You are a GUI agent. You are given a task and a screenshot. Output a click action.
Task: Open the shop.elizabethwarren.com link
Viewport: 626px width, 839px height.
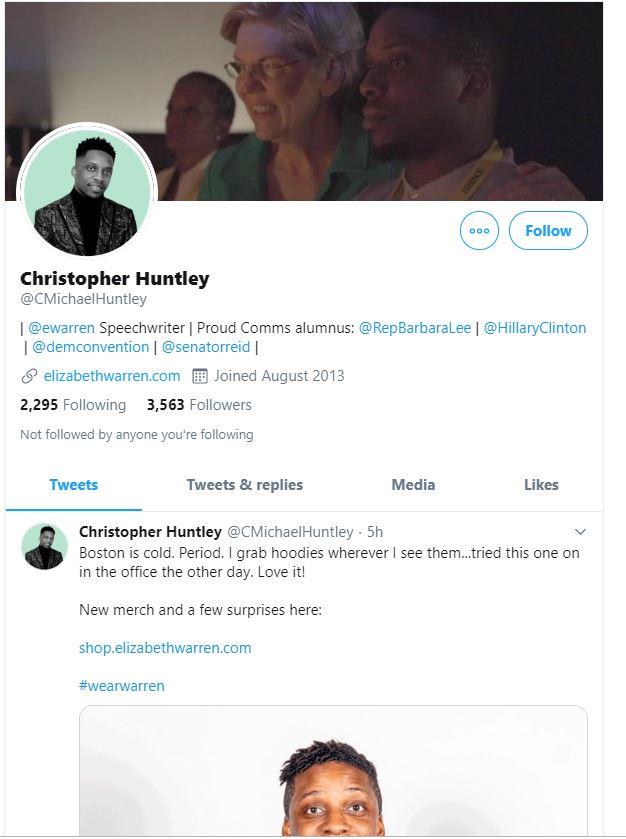tap(165, 648)
